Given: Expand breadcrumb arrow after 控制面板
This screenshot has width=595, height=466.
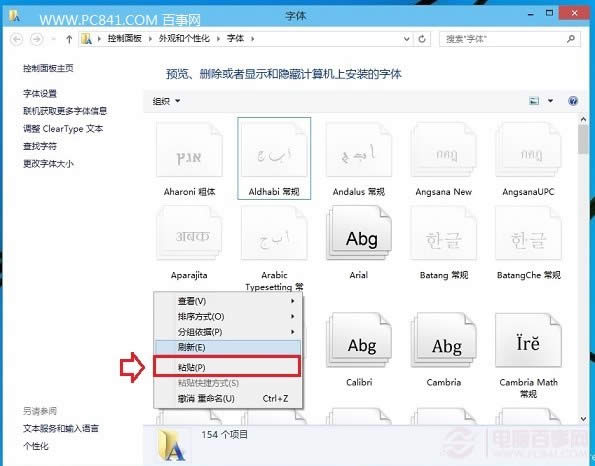Looking at the screenshot, I should click(x=150, y=39).
